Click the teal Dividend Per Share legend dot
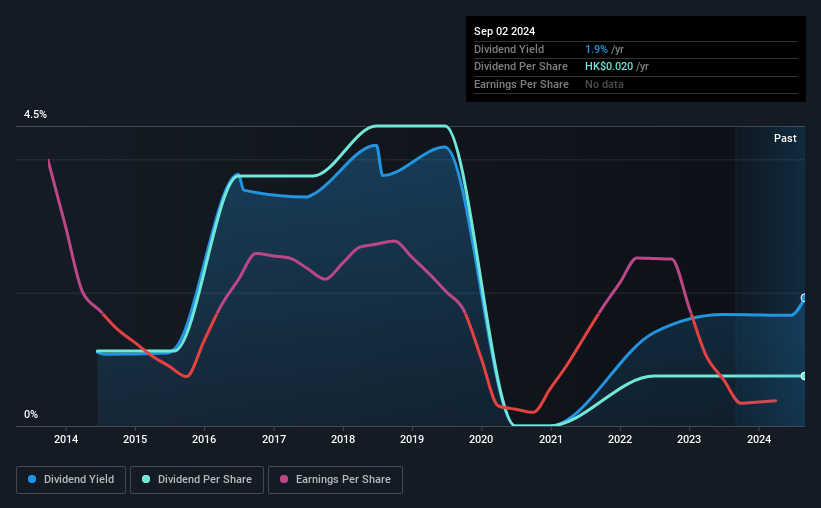Image resolution: width=821 pixels, height=508 pixels. tap(146, 479)
